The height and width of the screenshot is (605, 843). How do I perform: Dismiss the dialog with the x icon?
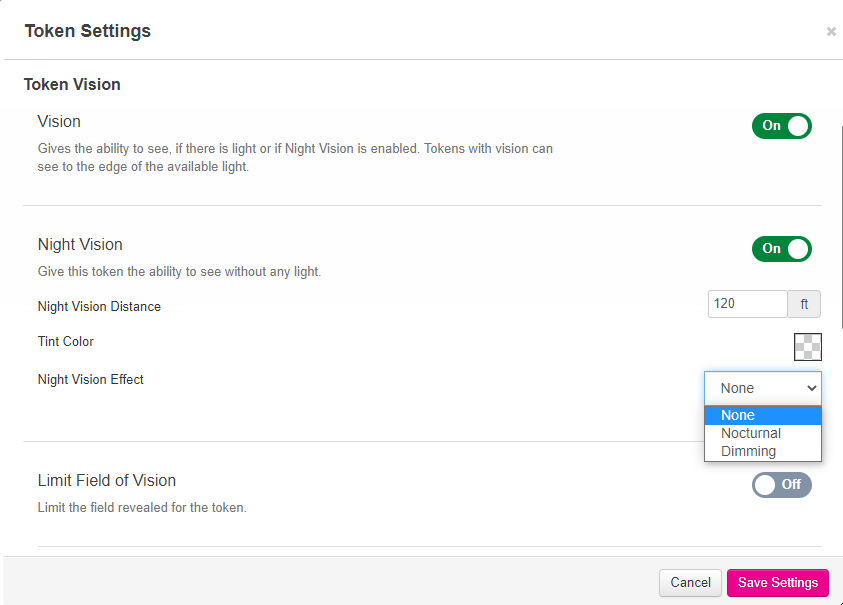(831, 31)
